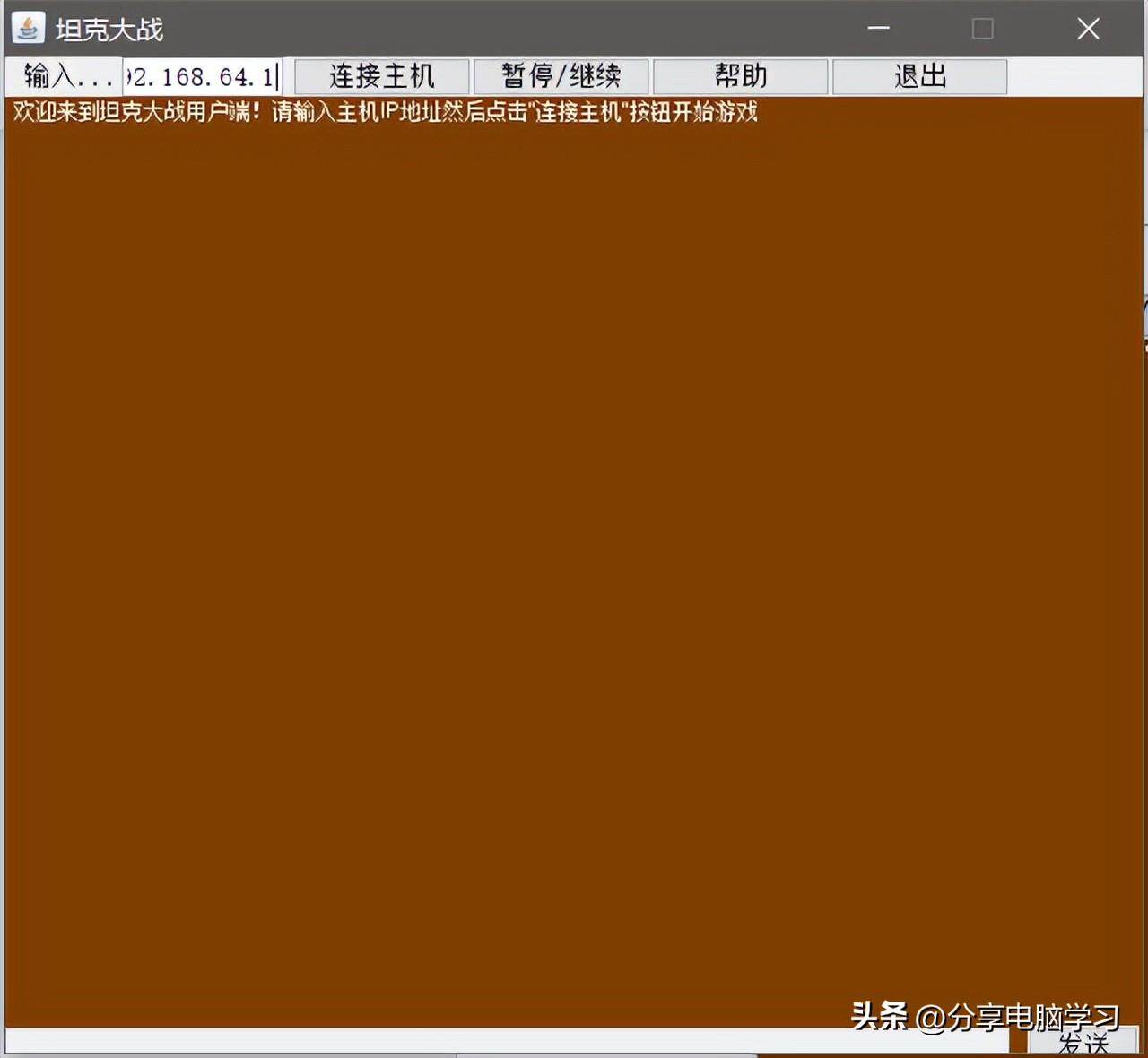
Task: Toggle the 暂停/继续 button
Action: click(561, 76)
